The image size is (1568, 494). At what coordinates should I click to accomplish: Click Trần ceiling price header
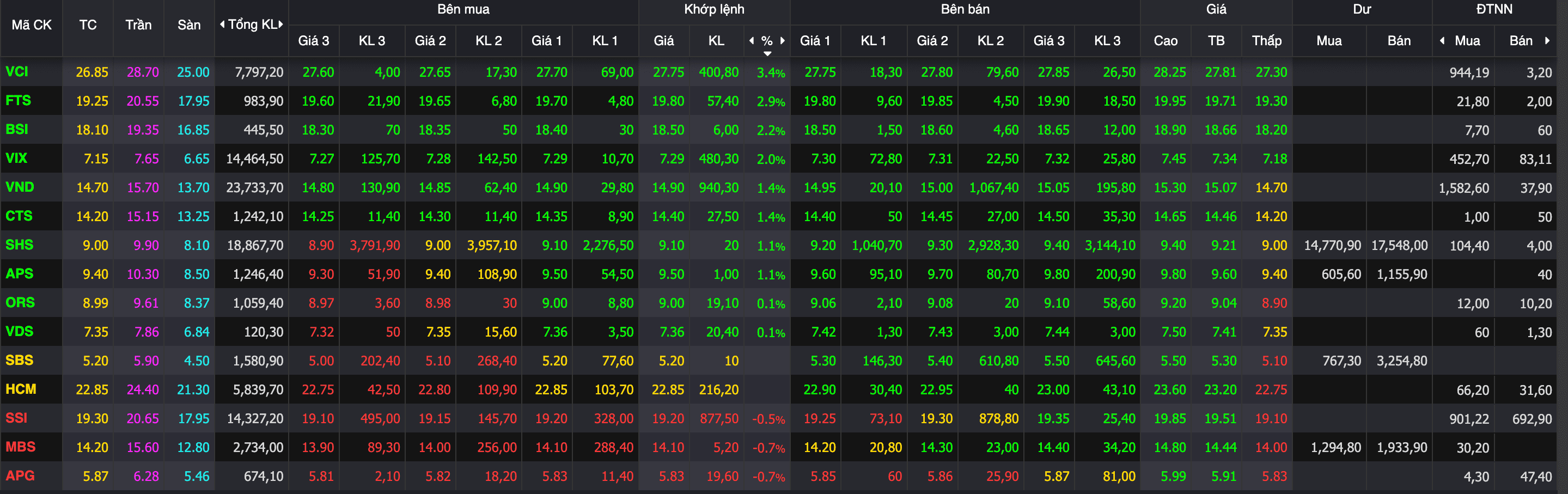(x=138, y=25)
